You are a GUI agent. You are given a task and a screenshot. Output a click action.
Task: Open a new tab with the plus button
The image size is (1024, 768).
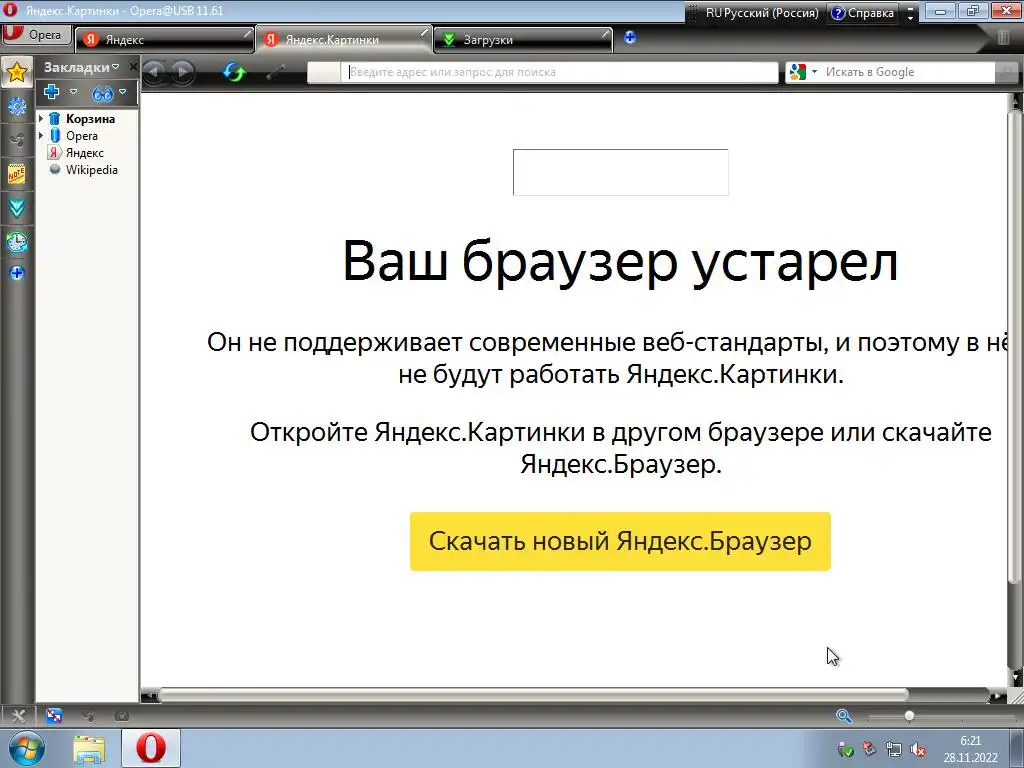pyautogui.click(x=630, y=37)
